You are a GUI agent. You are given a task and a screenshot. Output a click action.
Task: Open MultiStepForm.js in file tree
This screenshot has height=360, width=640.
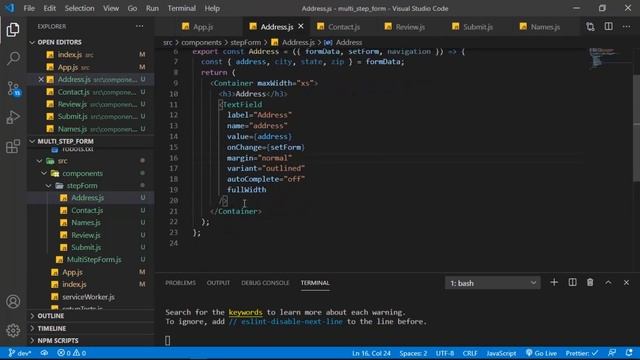click(x=94, y=260)
